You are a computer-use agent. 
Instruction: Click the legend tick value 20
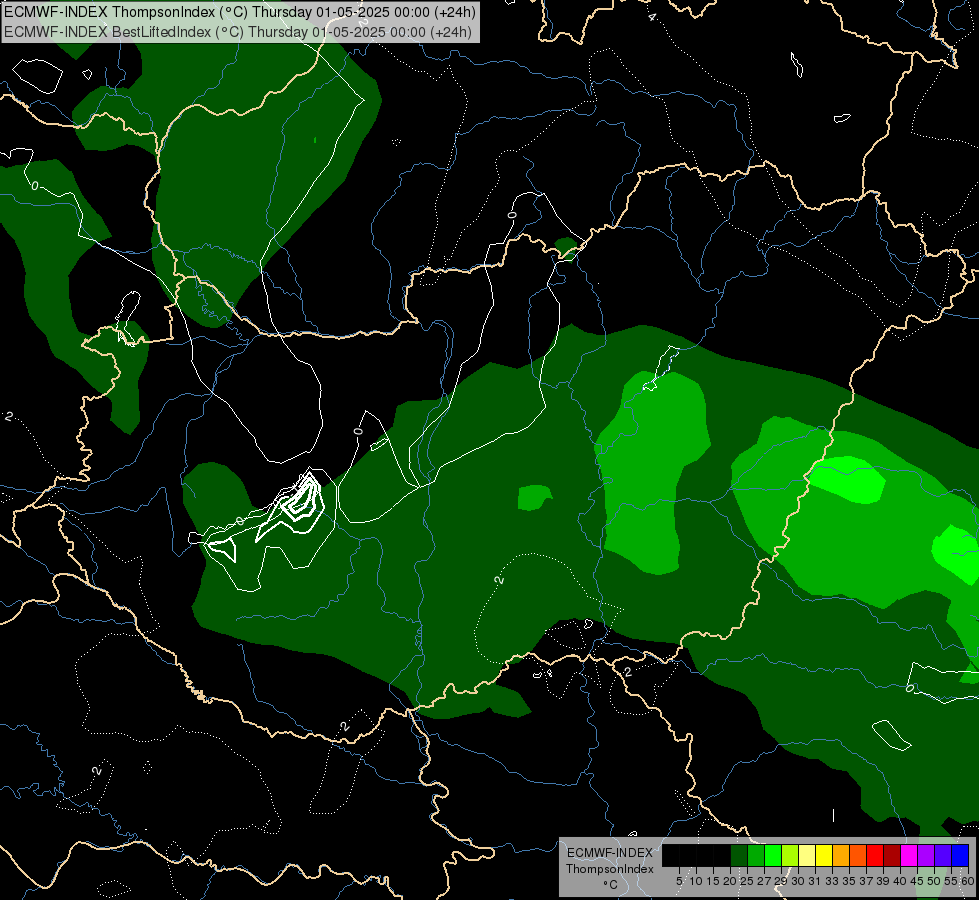click(x=730, y=881)
